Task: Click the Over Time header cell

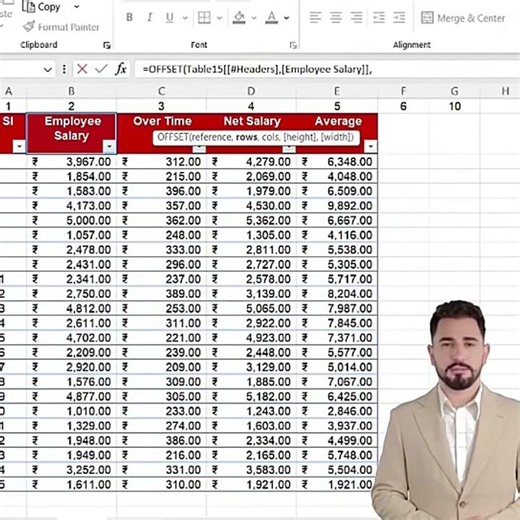Action: coord(162,133)
